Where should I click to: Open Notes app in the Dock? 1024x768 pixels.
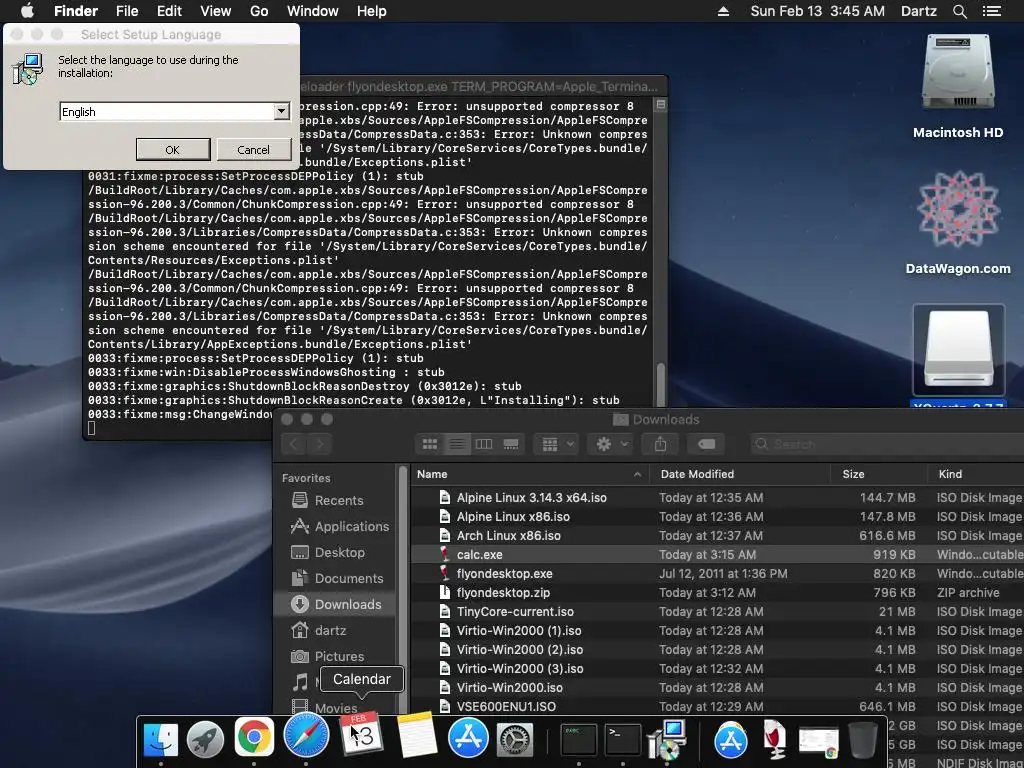tap(416, 735)
